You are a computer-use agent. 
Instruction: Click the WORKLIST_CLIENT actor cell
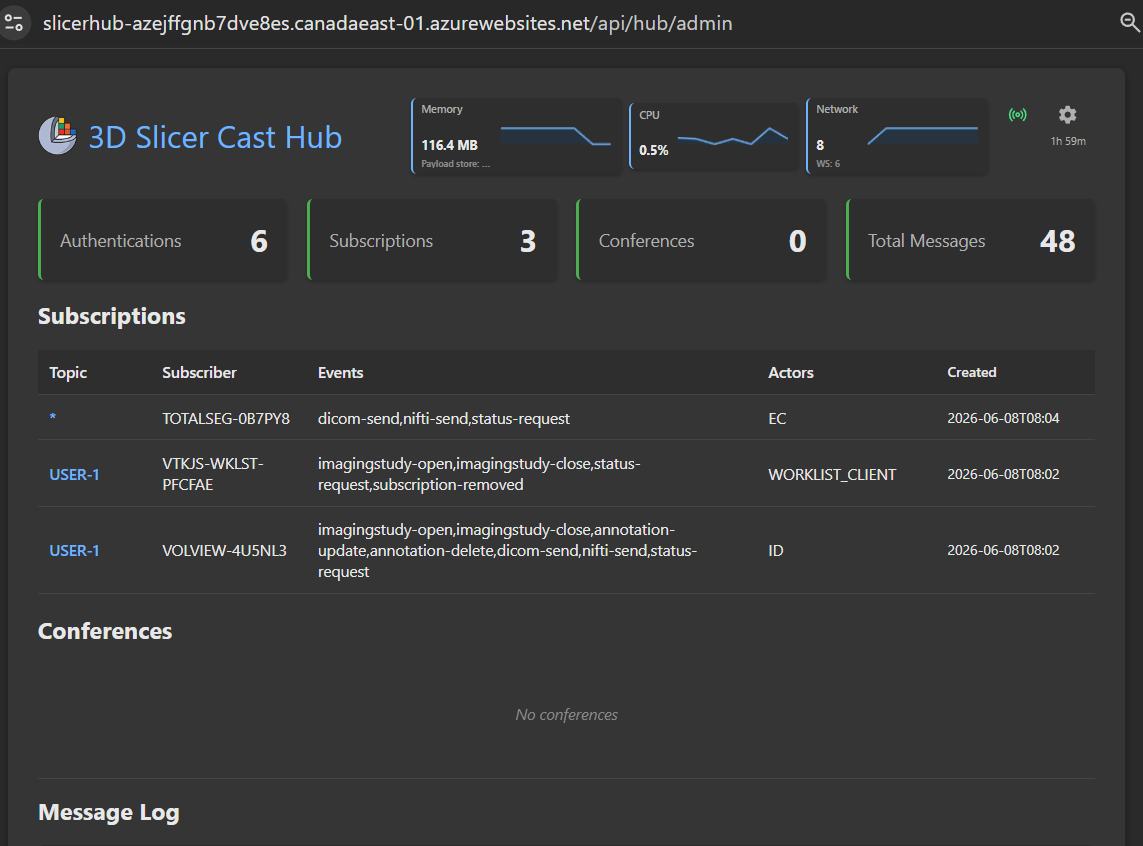click(832, 474)
